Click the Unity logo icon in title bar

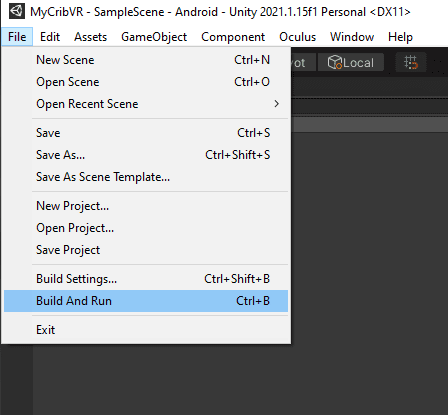tap(16, 12)
